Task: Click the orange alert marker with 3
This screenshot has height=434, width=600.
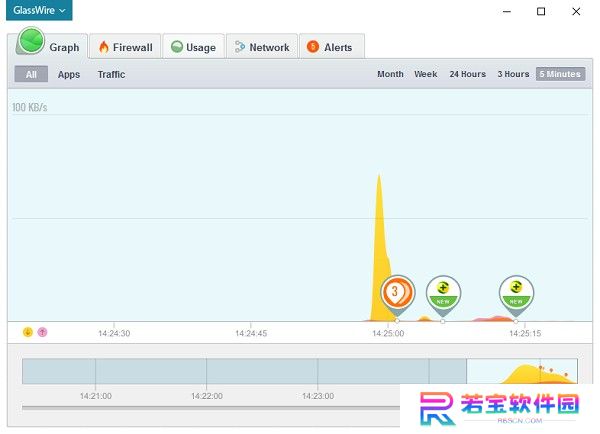Action: 397,293
